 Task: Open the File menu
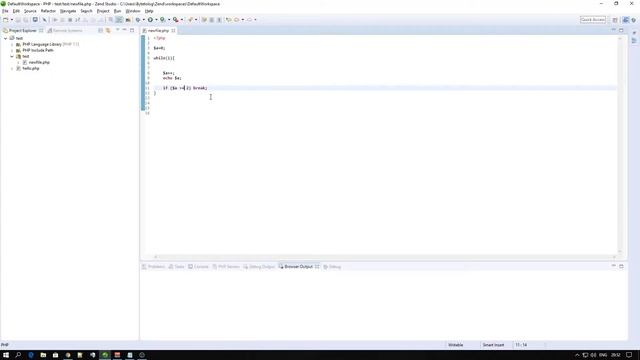click(5, 11)
